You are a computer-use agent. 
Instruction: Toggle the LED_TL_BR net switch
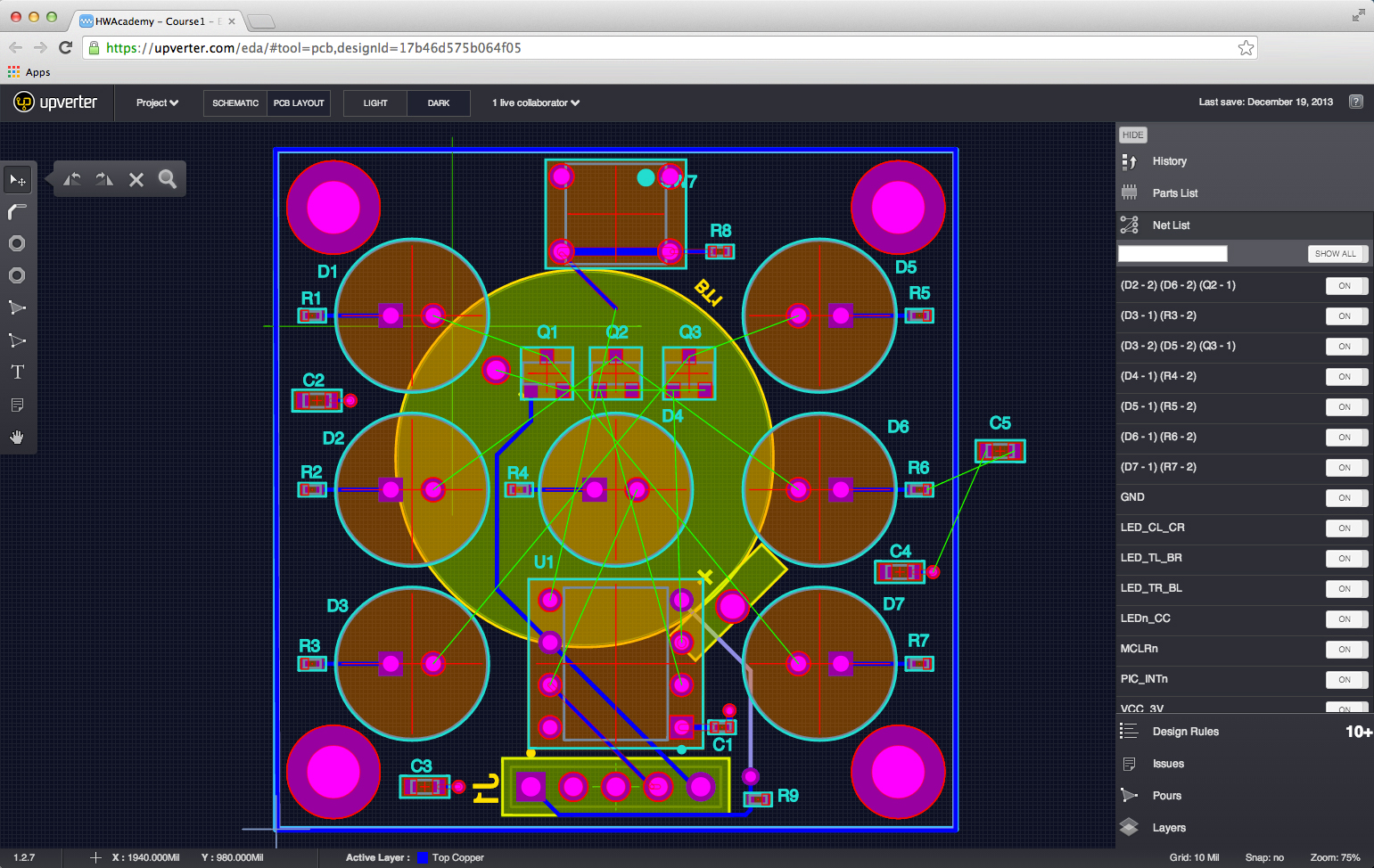[x=1345, y=559]
